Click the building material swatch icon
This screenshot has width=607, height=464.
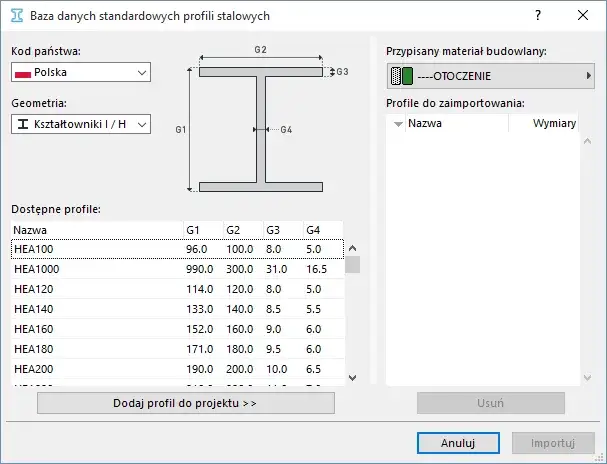[401, 76]
